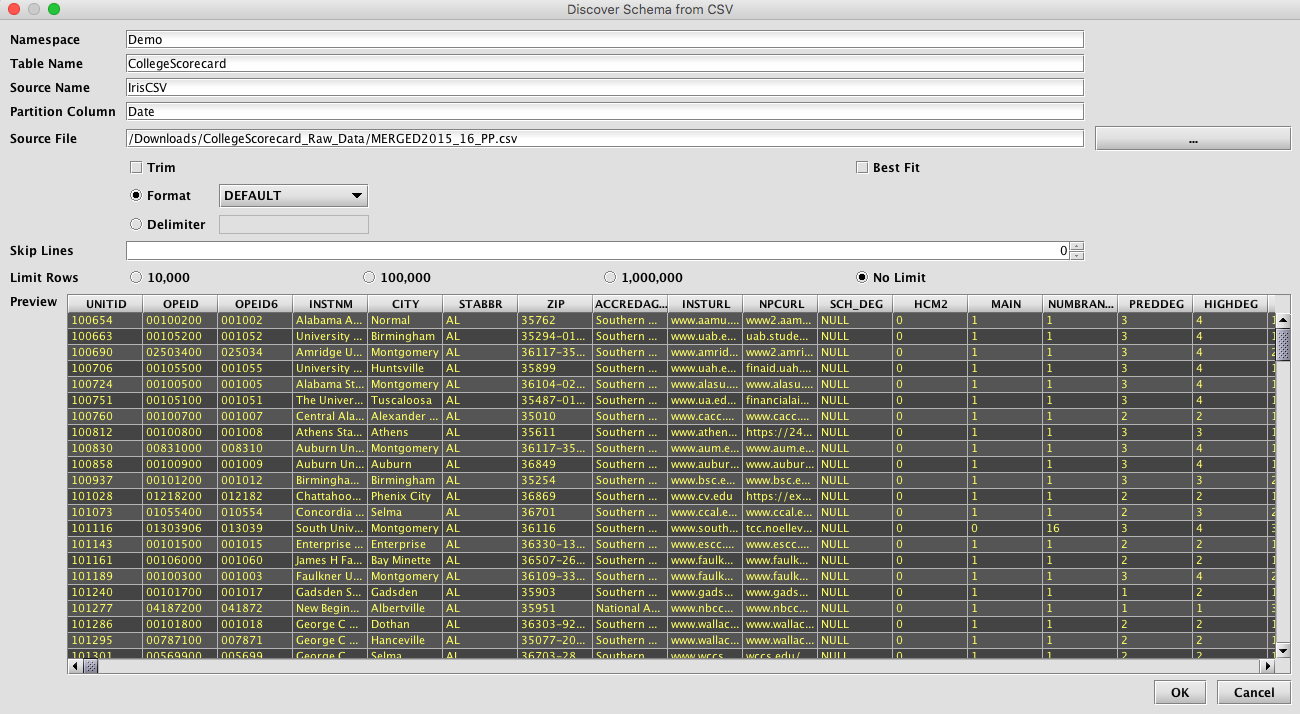Enable the Trim checkbox

click(136, 168)
